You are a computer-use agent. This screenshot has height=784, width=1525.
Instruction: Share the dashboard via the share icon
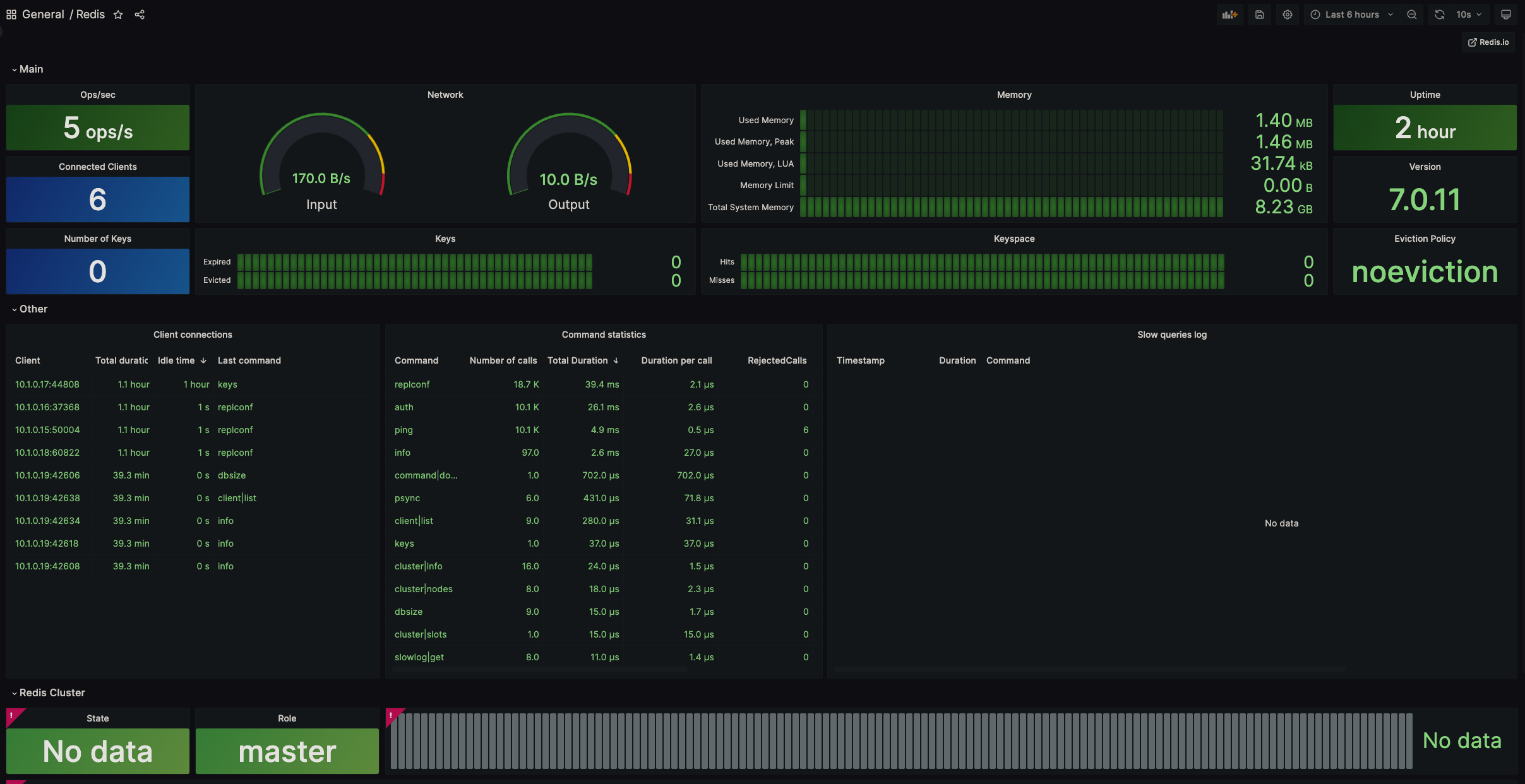pos(140,15)
